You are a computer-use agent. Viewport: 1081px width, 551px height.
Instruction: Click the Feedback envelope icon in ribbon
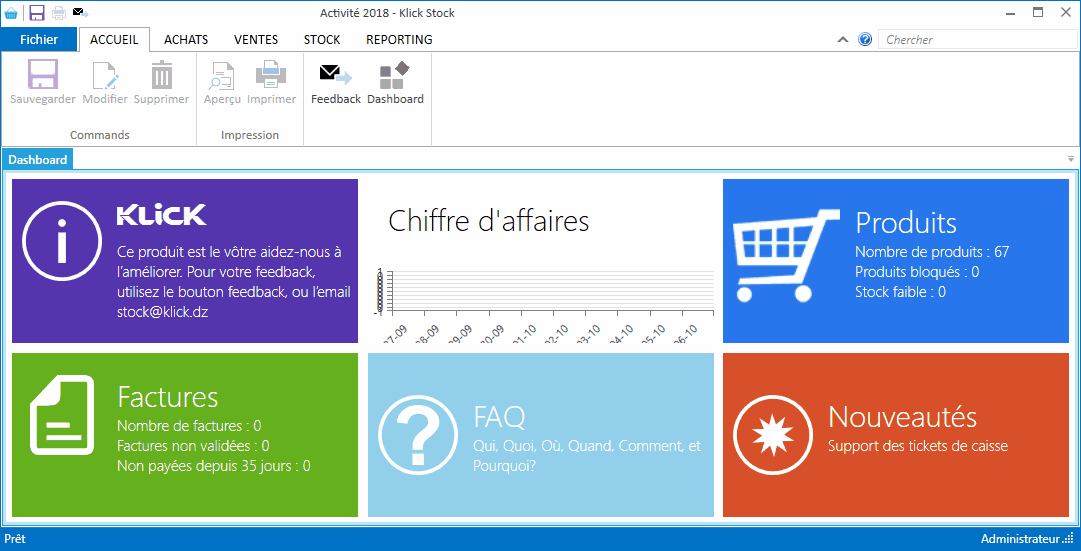coord(335,76)
